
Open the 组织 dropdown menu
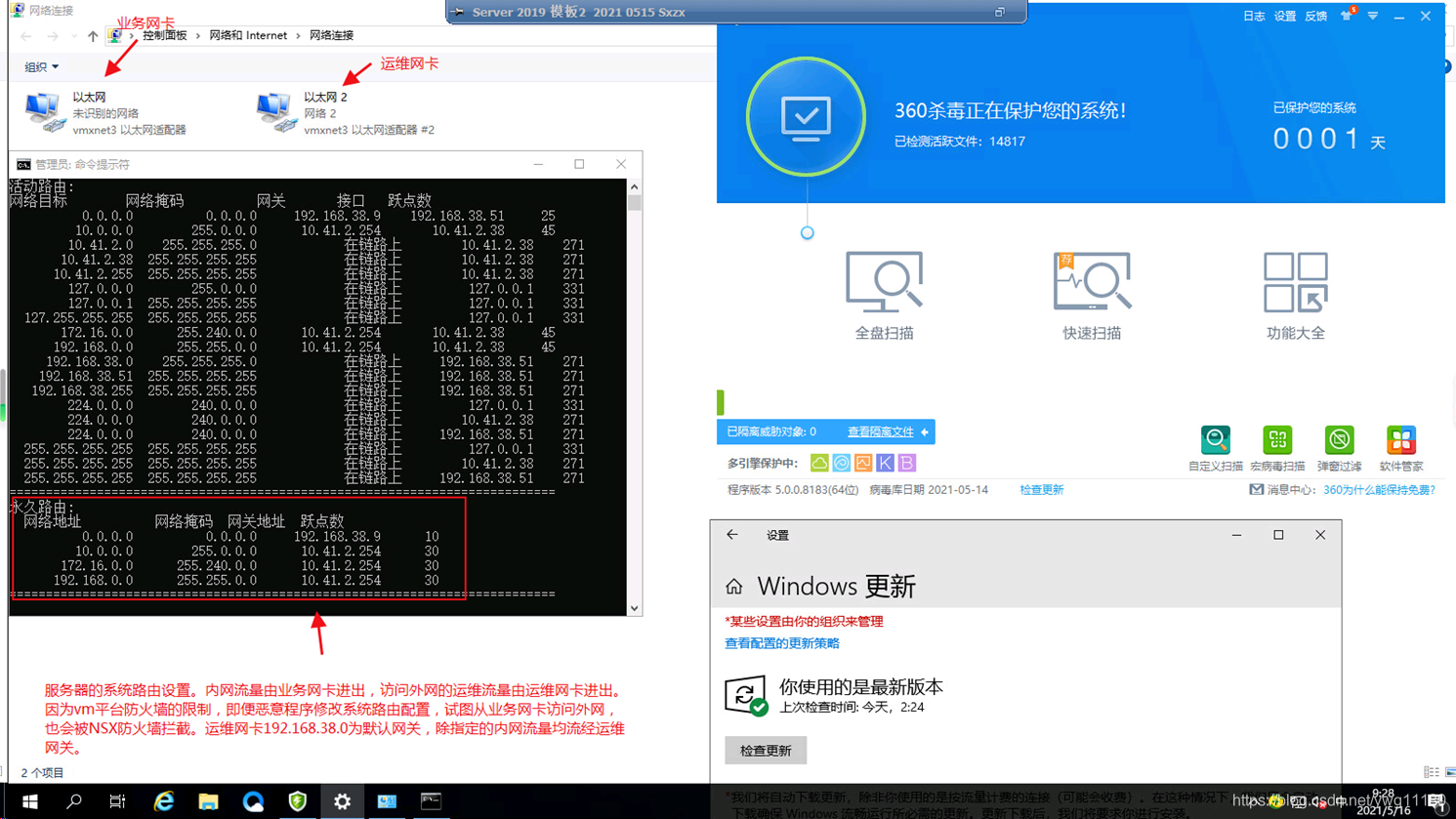pyautogui.click(x=42, y=67)
